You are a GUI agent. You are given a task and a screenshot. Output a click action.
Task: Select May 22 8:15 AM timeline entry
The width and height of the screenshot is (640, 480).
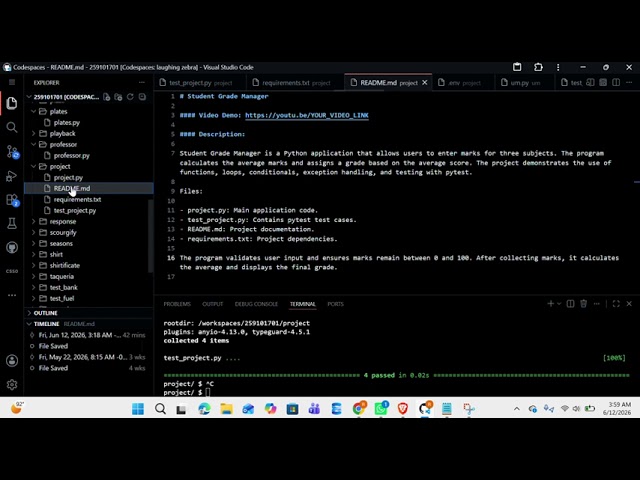pyautogui.click(x=89, y=357)
